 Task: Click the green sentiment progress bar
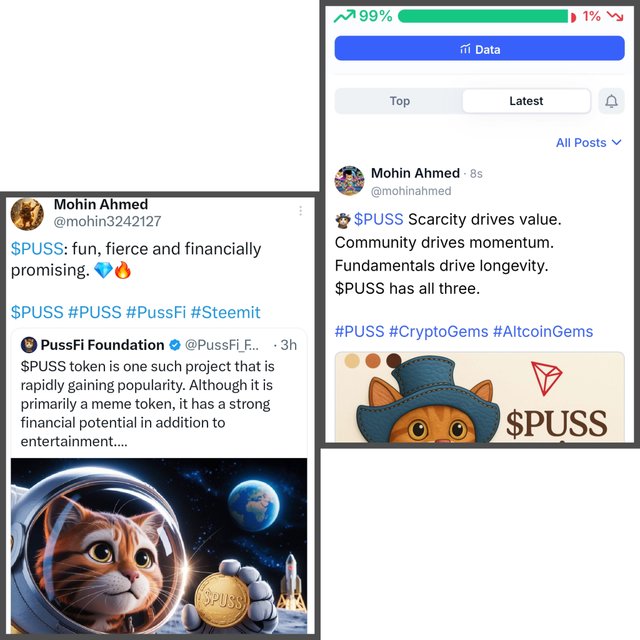point(483,16)
